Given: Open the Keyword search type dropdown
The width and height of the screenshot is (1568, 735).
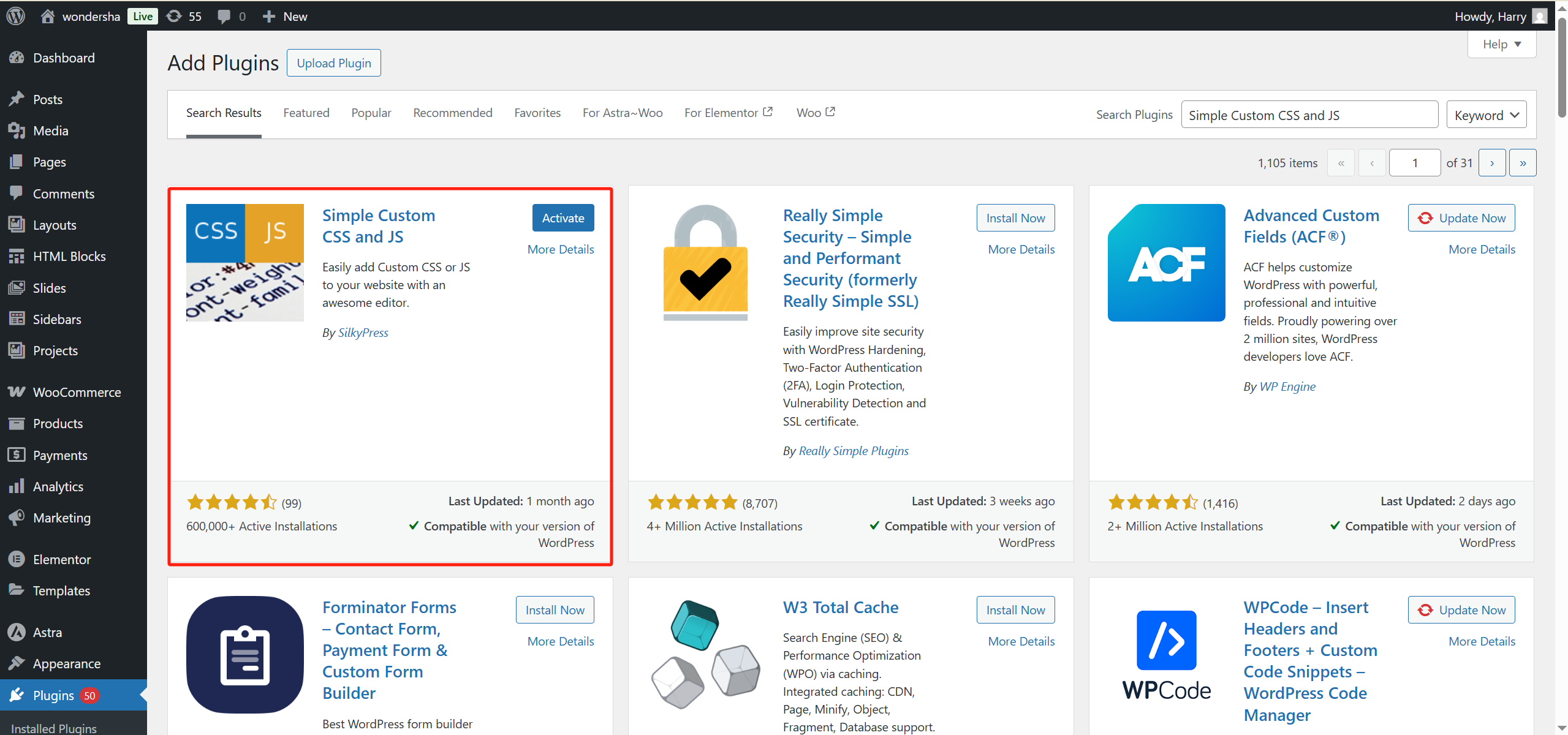Looking at the screenshot, I should [1487, 114].
